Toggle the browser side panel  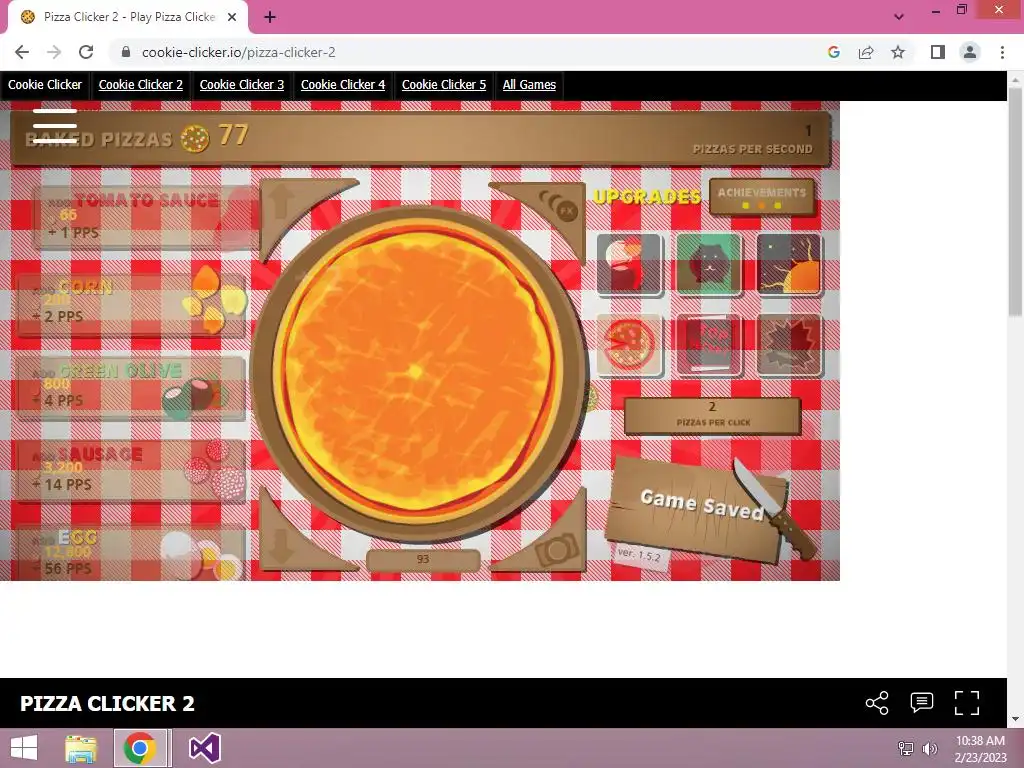pyautogui.click(x=938, y=52)
